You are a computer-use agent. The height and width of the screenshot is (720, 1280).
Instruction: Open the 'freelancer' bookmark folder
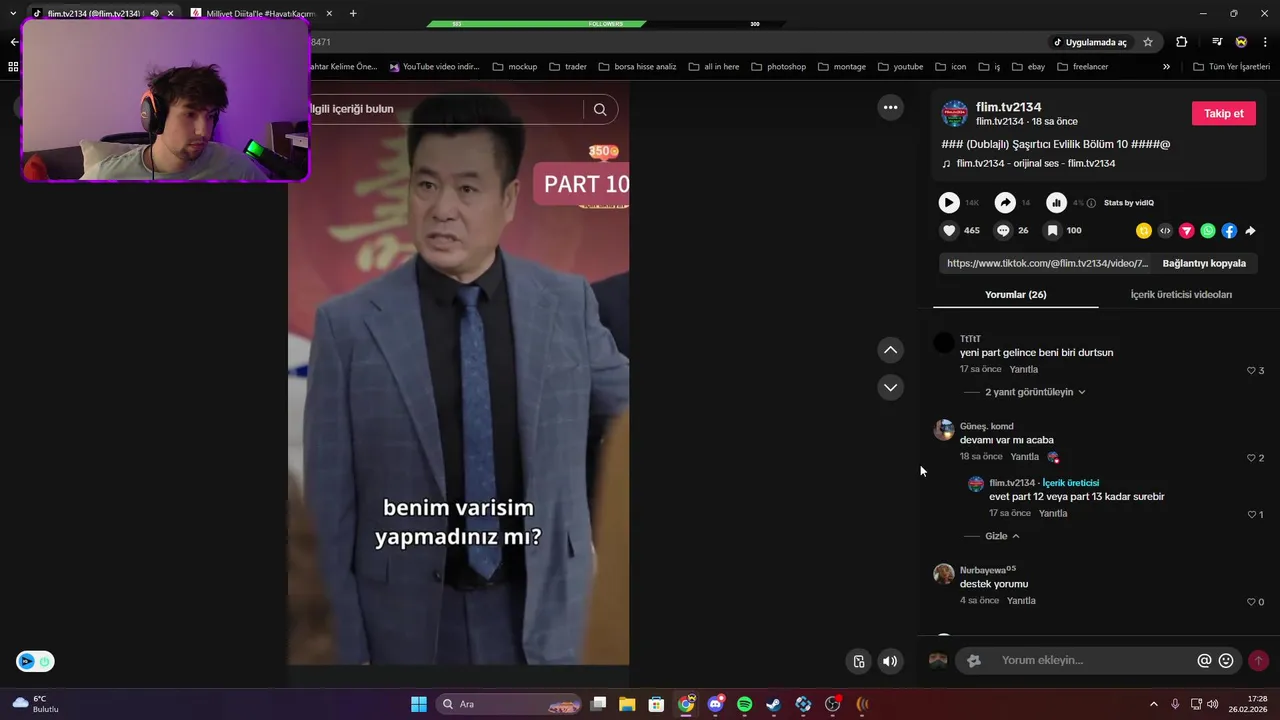click(1082, 67)
